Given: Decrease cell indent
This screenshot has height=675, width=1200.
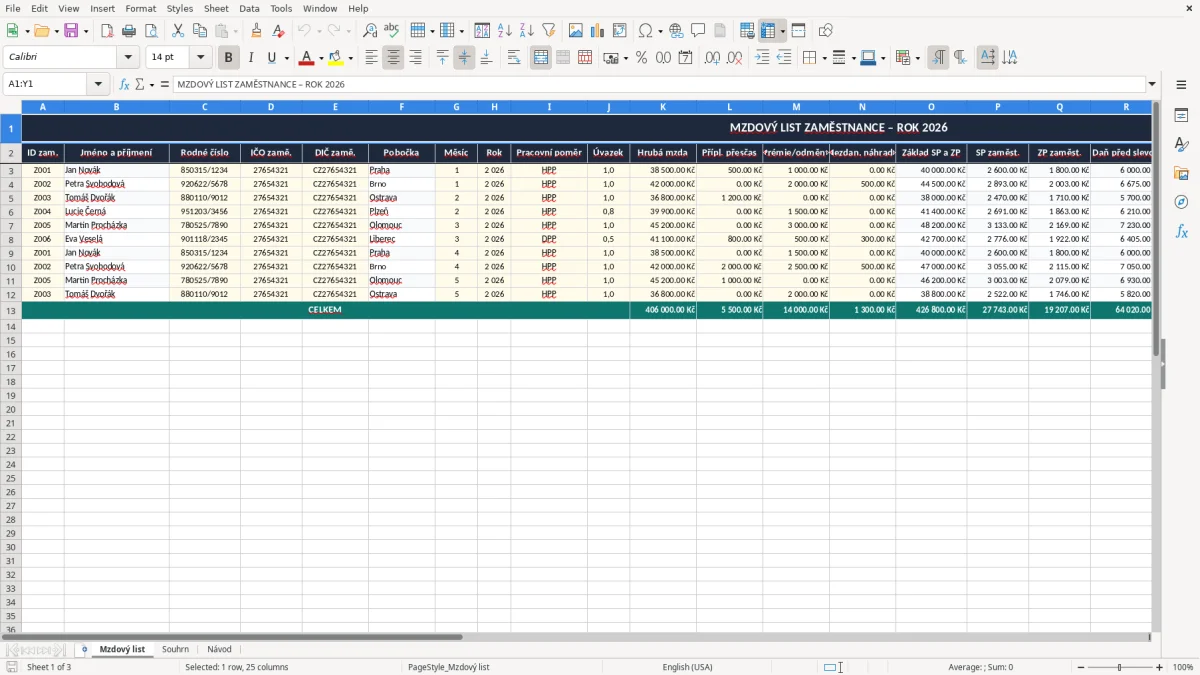Looking at the screenshot, I should point(784,58).
